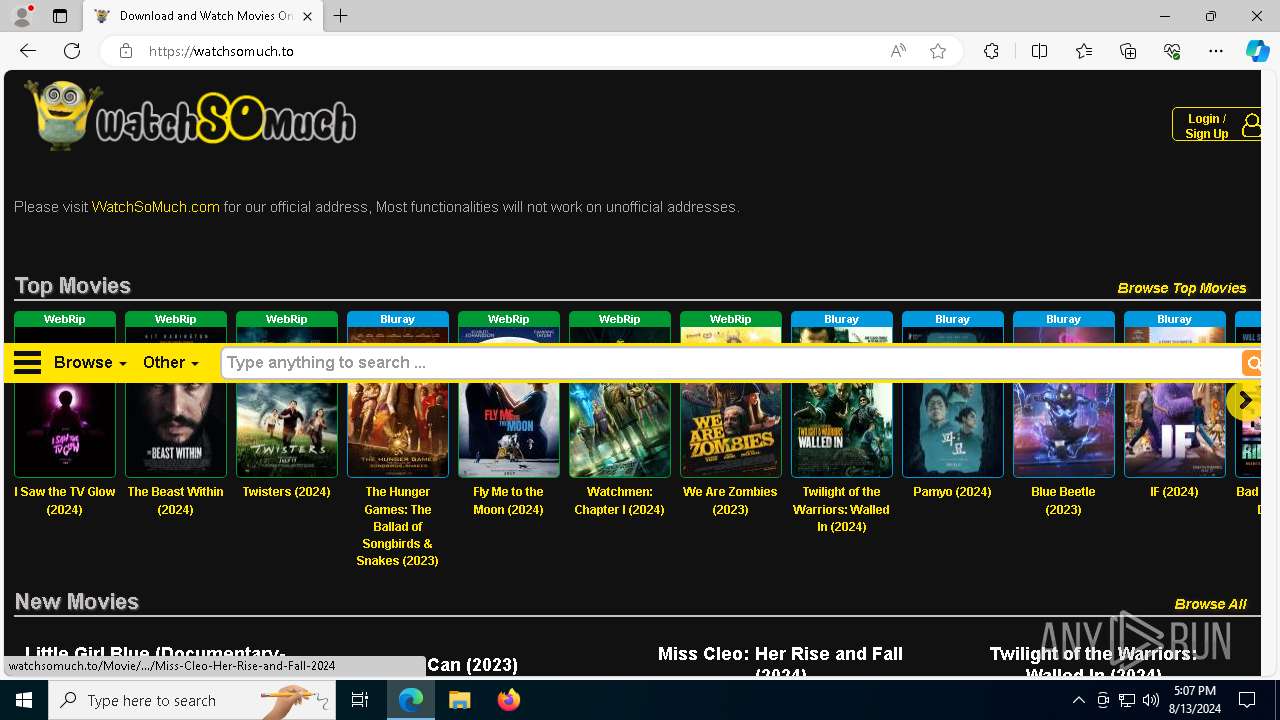Click Blue Beetle (2023) title
Viewport: 1280px width, 720px height.
[1063, 500]
